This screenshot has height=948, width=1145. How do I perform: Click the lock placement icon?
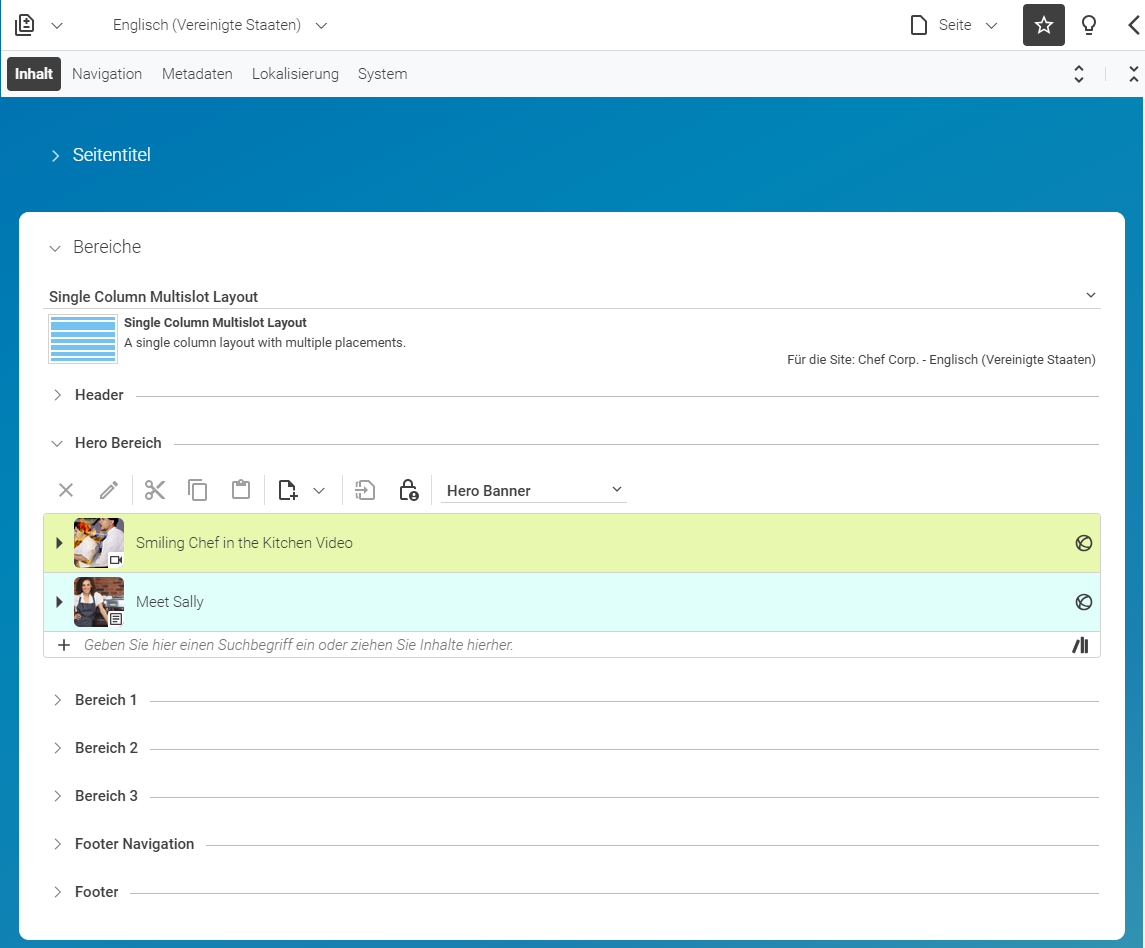(408, 490)
